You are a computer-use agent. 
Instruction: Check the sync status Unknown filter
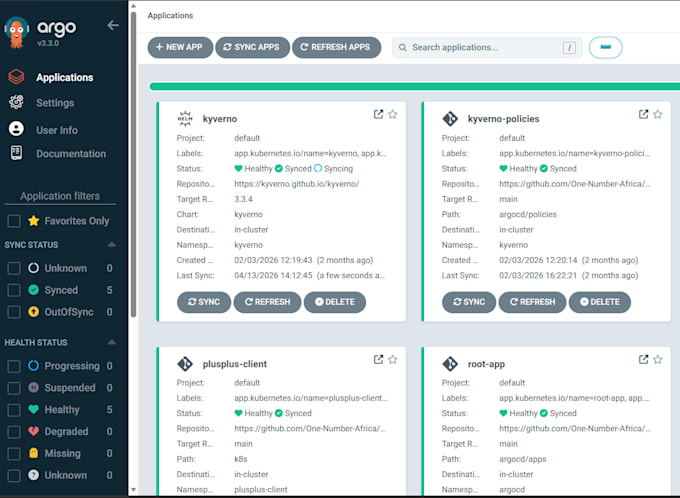tap(14, 268)
